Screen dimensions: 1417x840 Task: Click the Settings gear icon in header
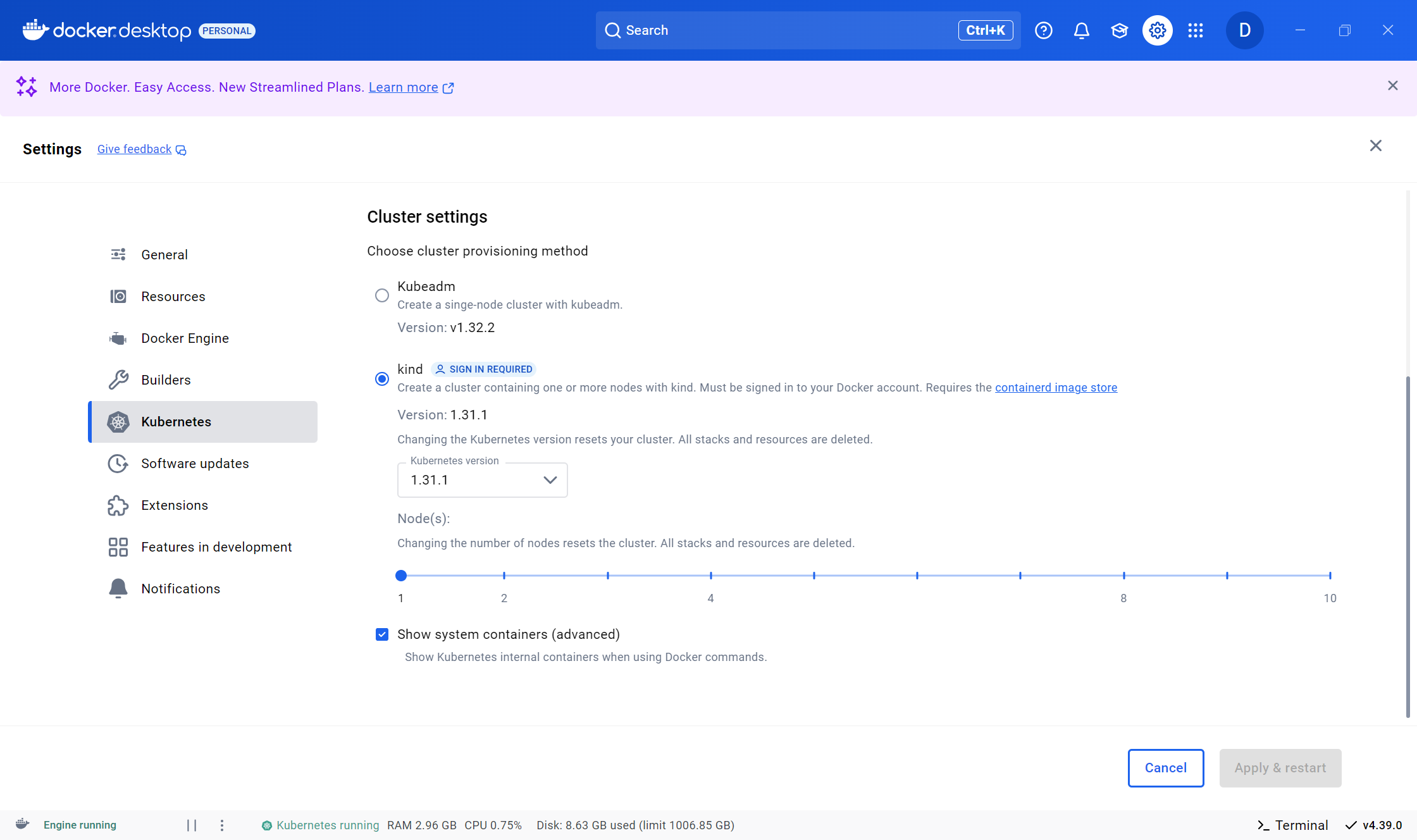click(x=1158, y=30)
